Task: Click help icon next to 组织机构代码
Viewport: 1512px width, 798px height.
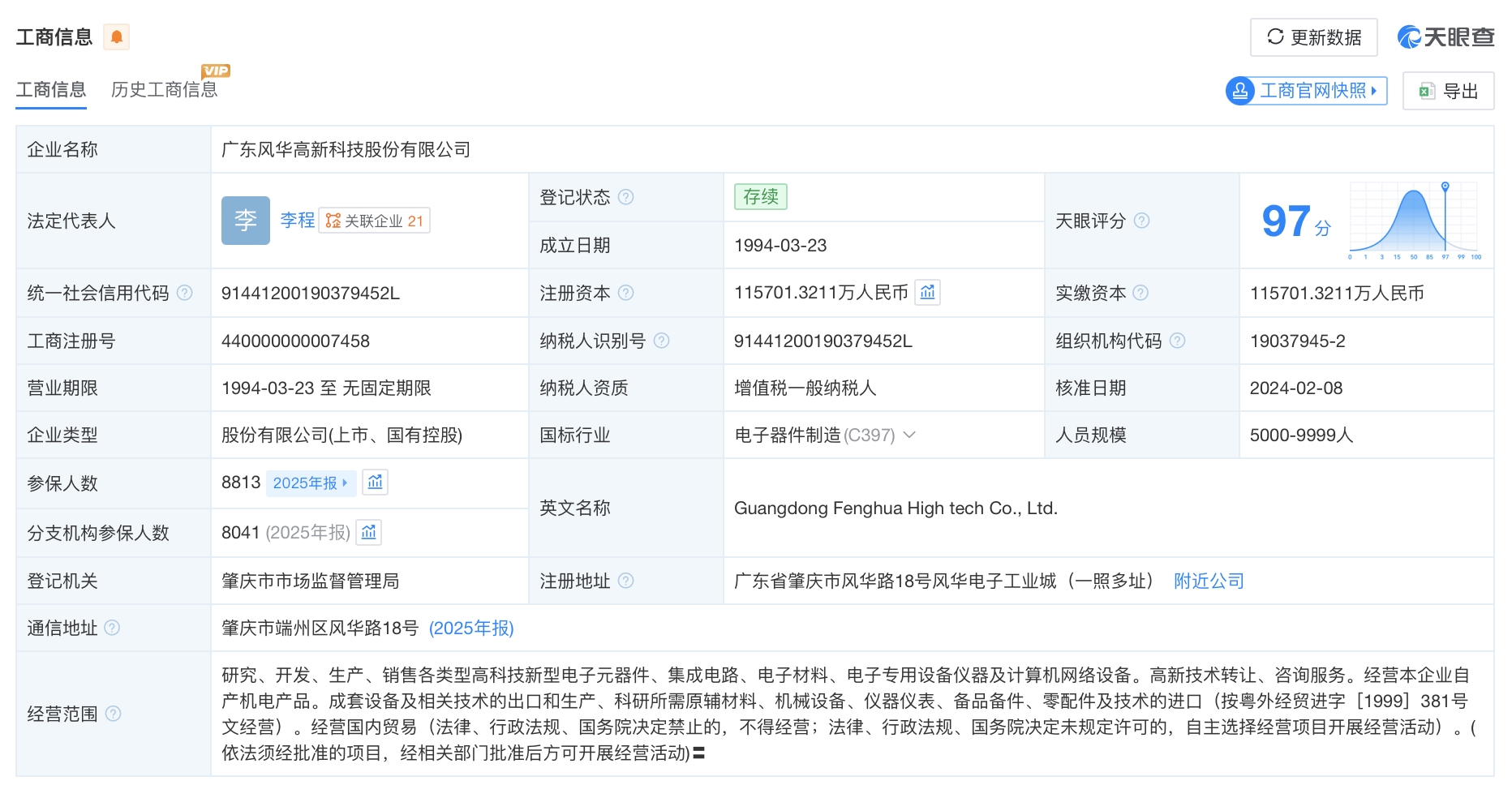Action: tap(1177, 341)
